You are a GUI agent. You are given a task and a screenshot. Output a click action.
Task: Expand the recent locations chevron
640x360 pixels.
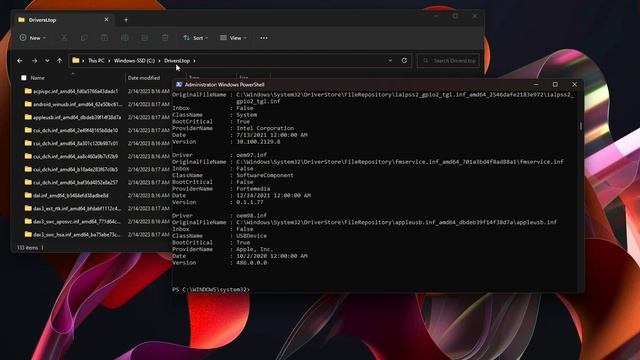click(47, 60)
